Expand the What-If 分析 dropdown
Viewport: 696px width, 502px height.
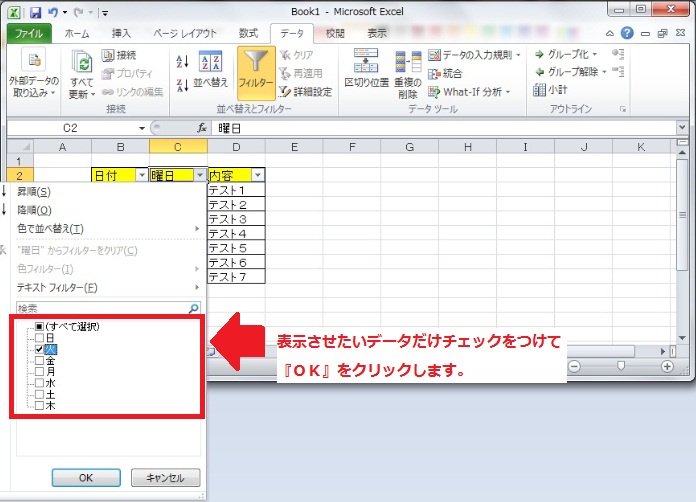[508, 92]
